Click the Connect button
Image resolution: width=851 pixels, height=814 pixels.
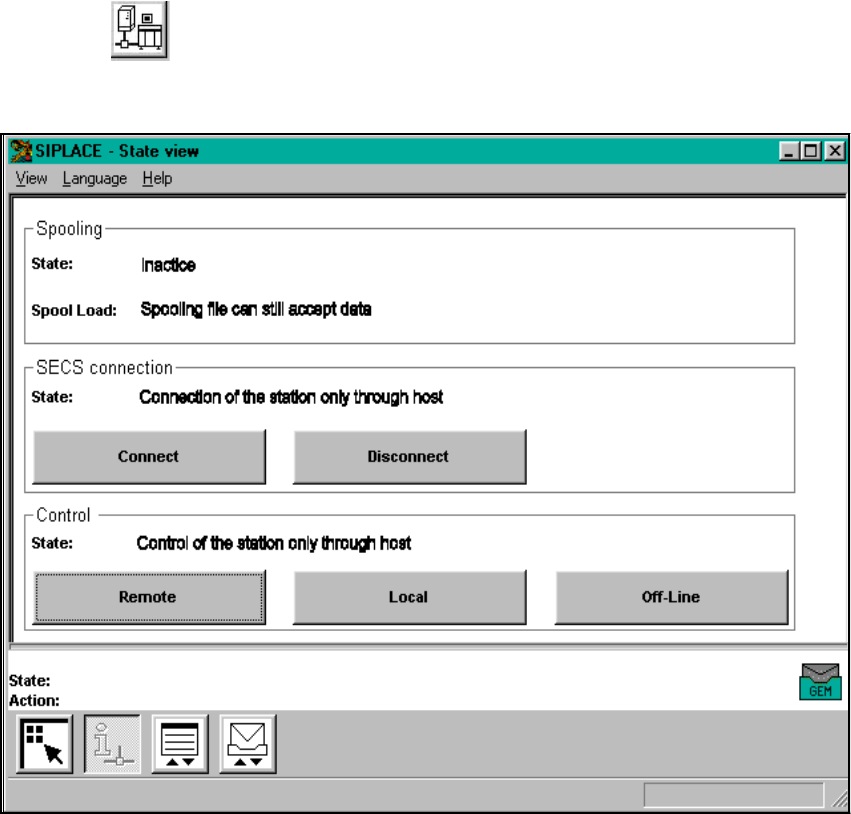(x=149, y=456)
